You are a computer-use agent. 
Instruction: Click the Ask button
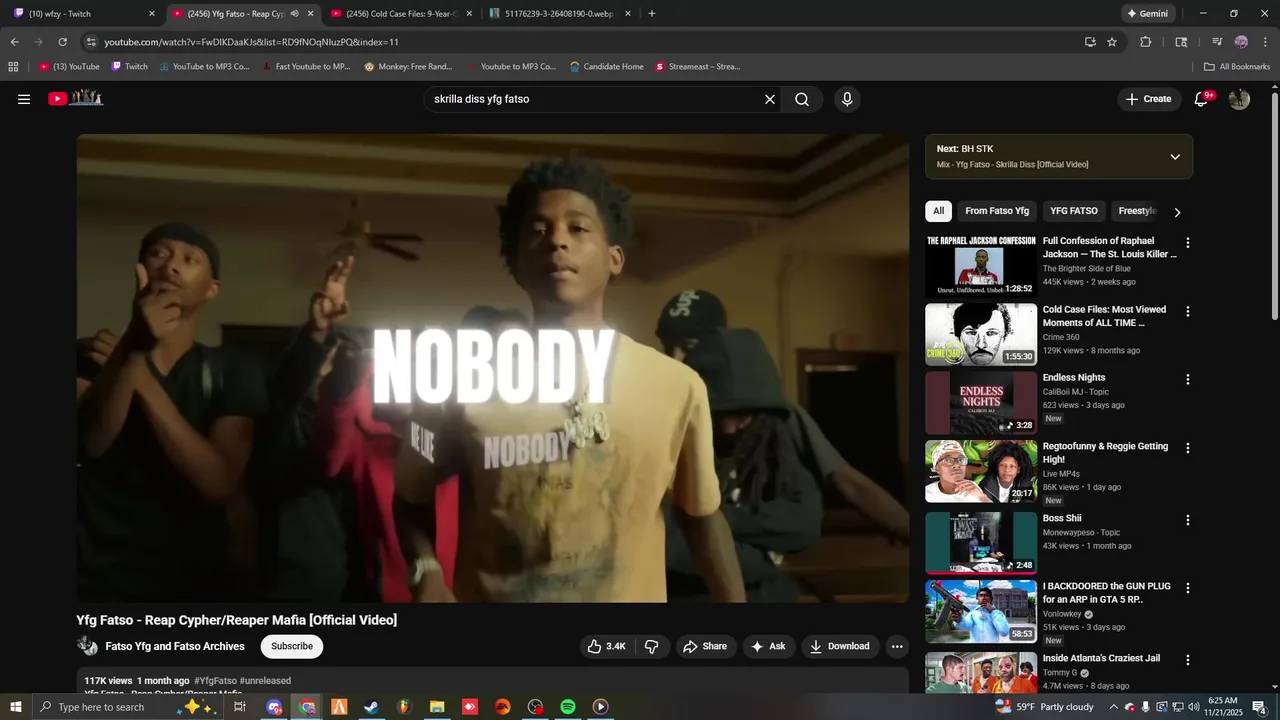pyautogui.click(x=768, y=646)
